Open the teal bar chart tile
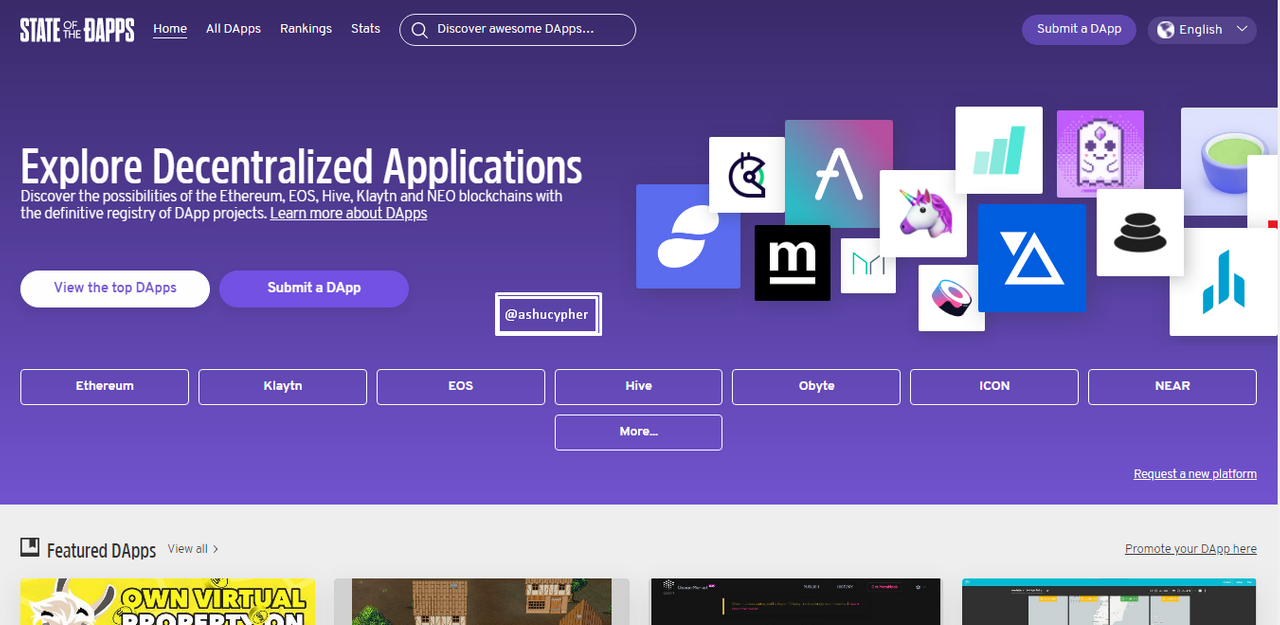 tap(999, 150)
